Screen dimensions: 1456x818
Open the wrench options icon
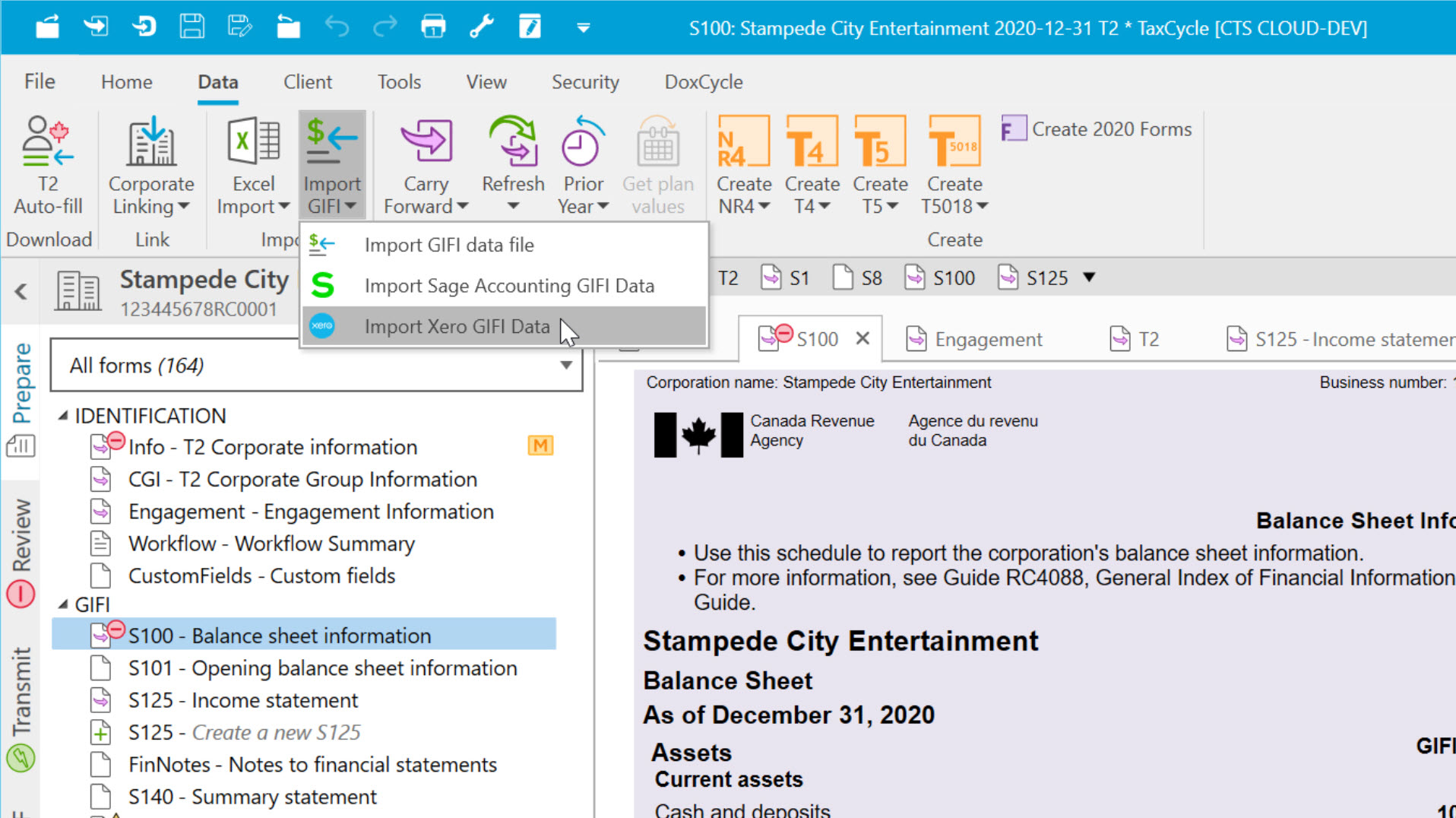[482, 27]
